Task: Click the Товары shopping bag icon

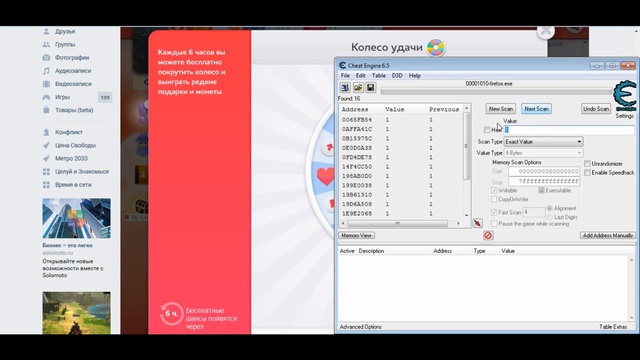Action: [x=47, y=110]
